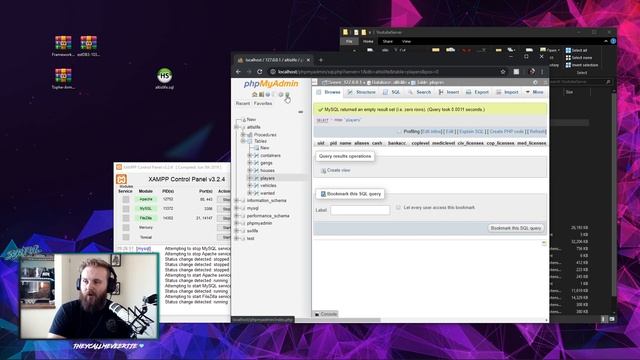Image resolution: width=640 pixels, height=360 pixels.
Task: Open the Tophe archive on the desktop
Action: [63, 78]
